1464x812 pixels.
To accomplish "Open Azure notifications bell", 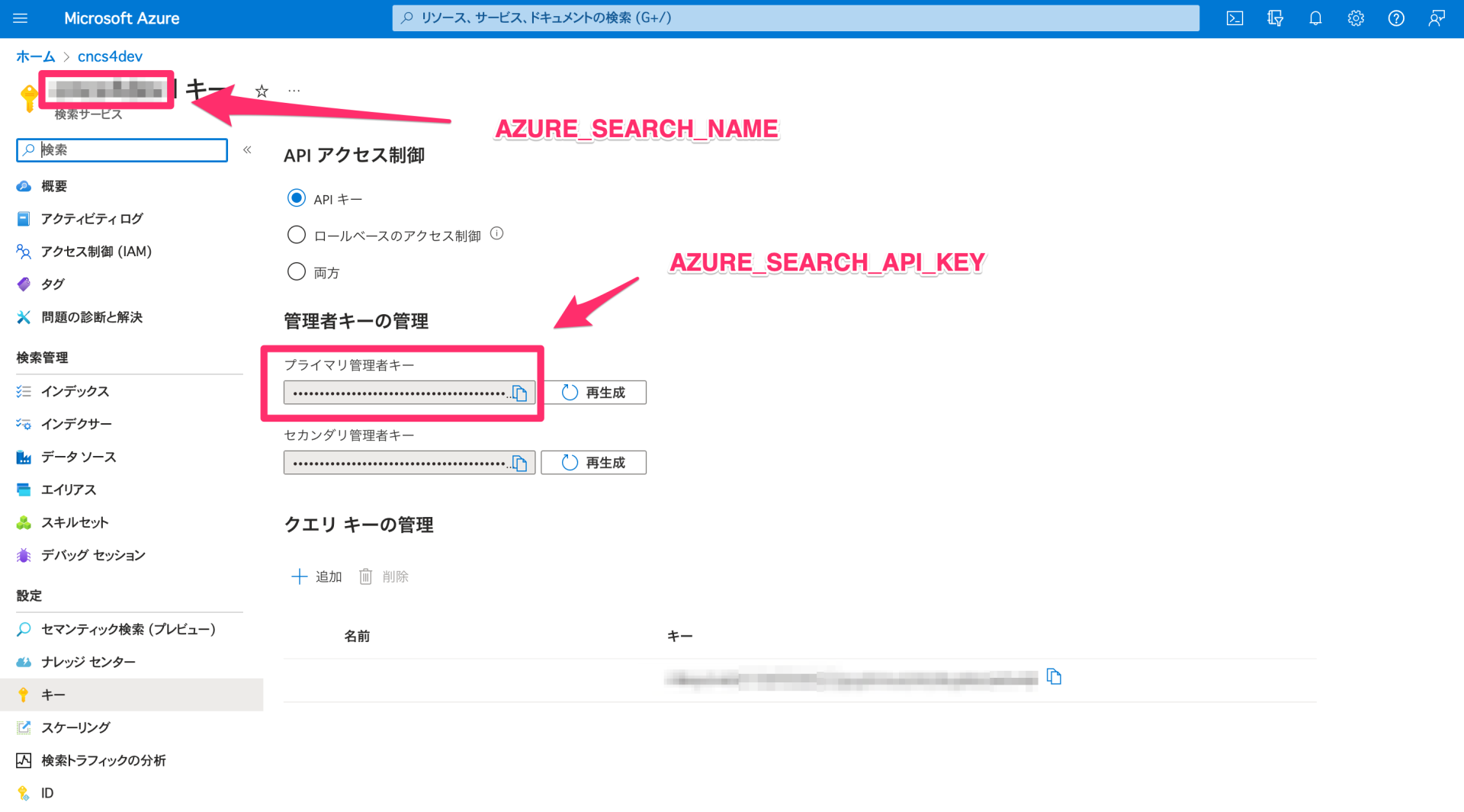I will (1315, 18).
